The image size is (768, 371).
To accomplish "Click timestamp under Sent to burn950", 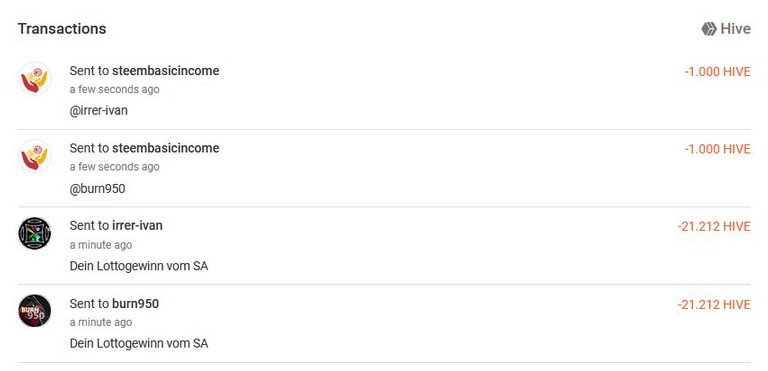I will click(101, 322).
